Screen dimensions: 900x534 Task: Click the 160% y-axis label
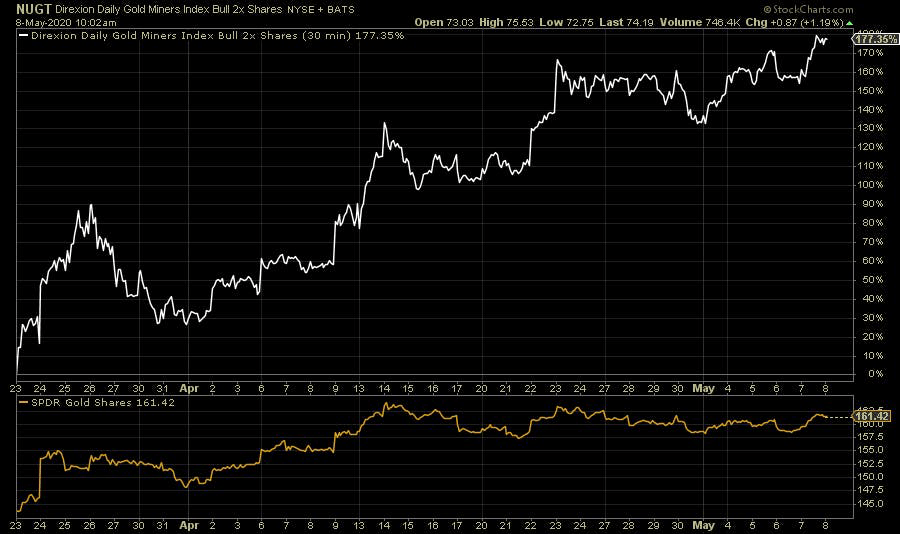(x=871, y=72)
